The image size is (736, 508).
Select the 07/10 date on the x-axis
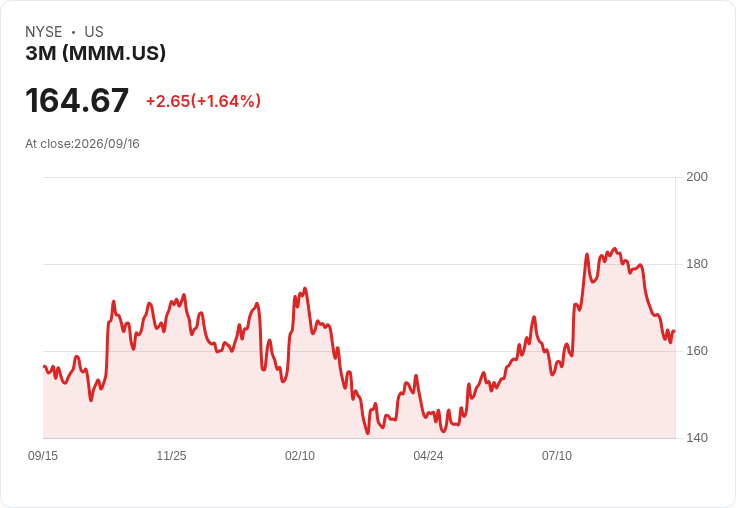[557, 455]
